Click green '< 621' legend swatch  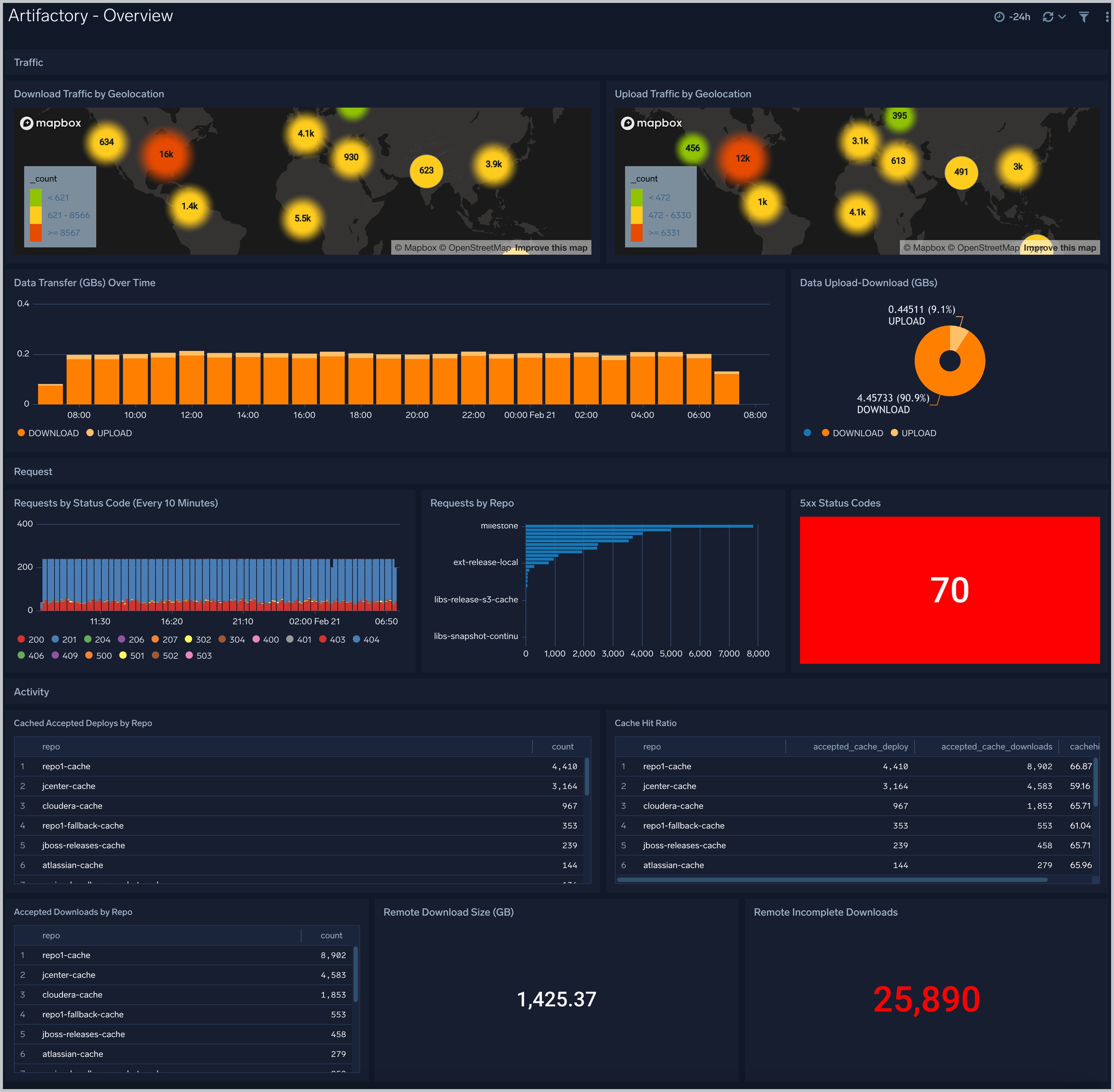[35, 197]
